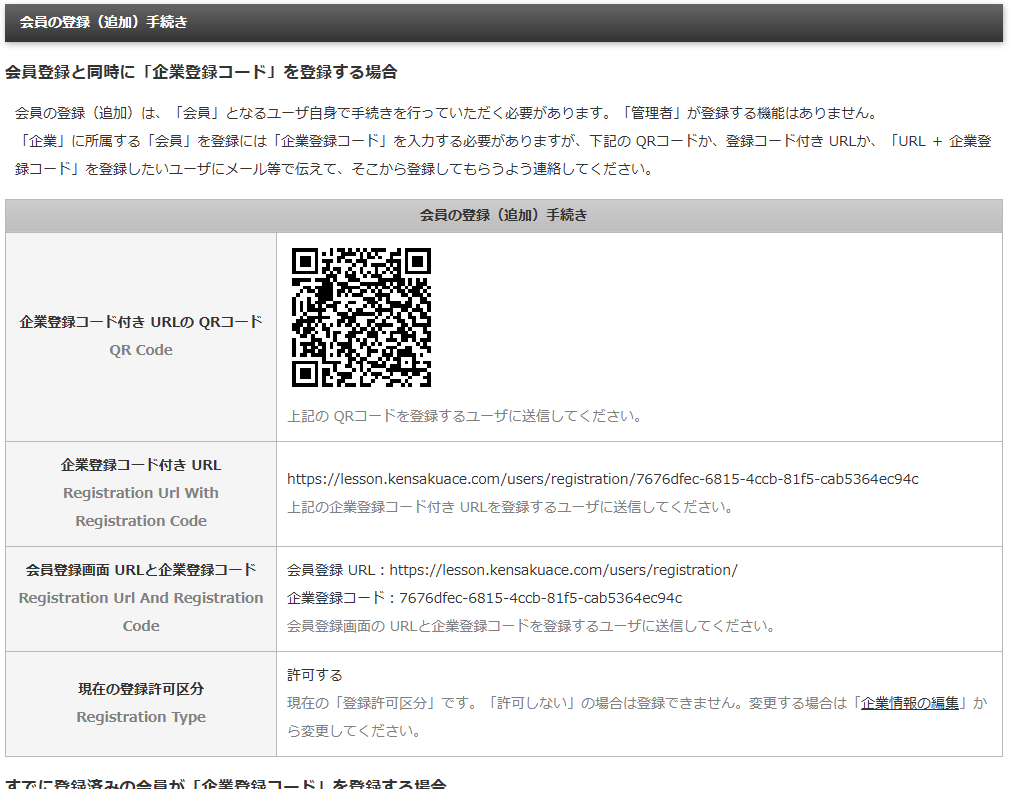Click the 企業登録コード付き URLの QRコード label

[x=140, y=320]
